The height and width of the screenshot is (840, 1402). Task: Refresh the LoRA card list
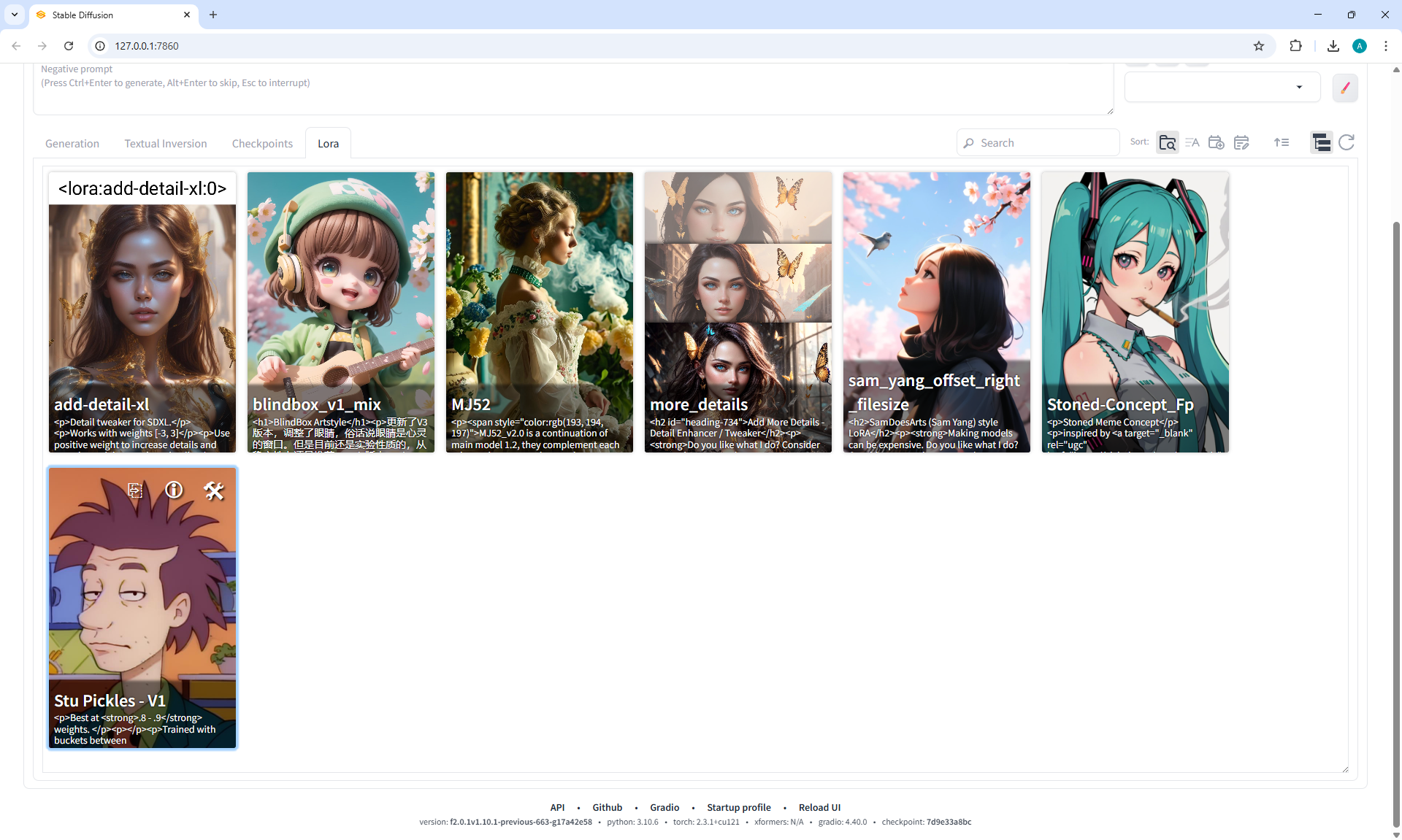click(x=1347, y=143)
